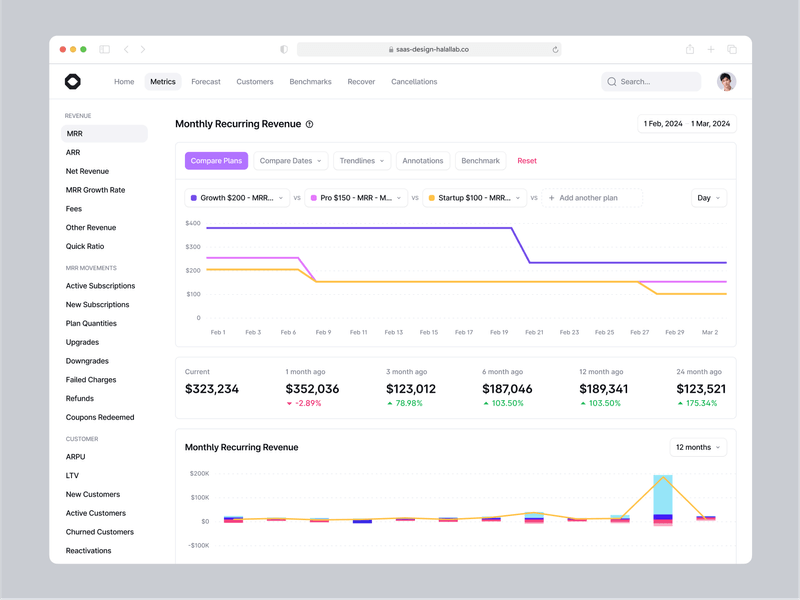The width and height of the screenshot is (800, 600).
Task: Click the Safari share icon in the browser toolbar
Action: [x=688, y=48]
